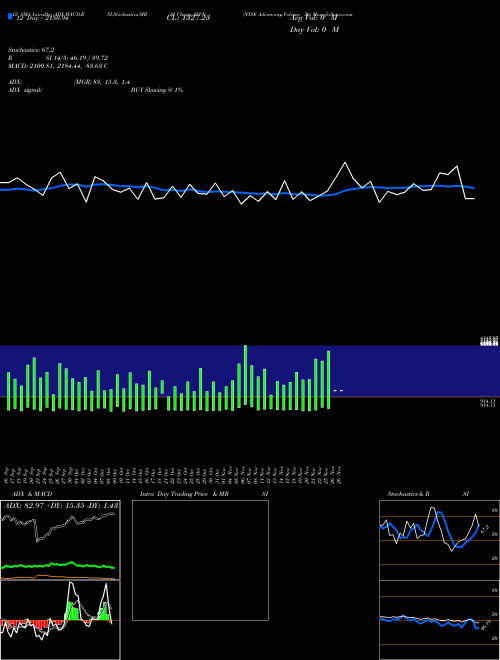Open the MACD histogram mini chart
500x660 pixels.
[x=60, y=620]
